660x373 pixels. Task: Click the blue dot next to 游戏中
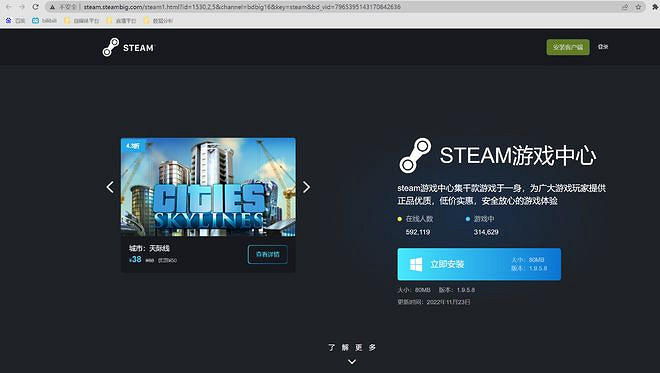pos(468,219)
